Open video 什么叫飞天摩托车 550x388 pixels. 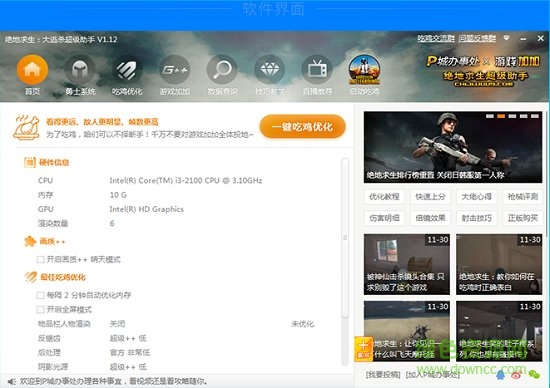pos(407,331)
